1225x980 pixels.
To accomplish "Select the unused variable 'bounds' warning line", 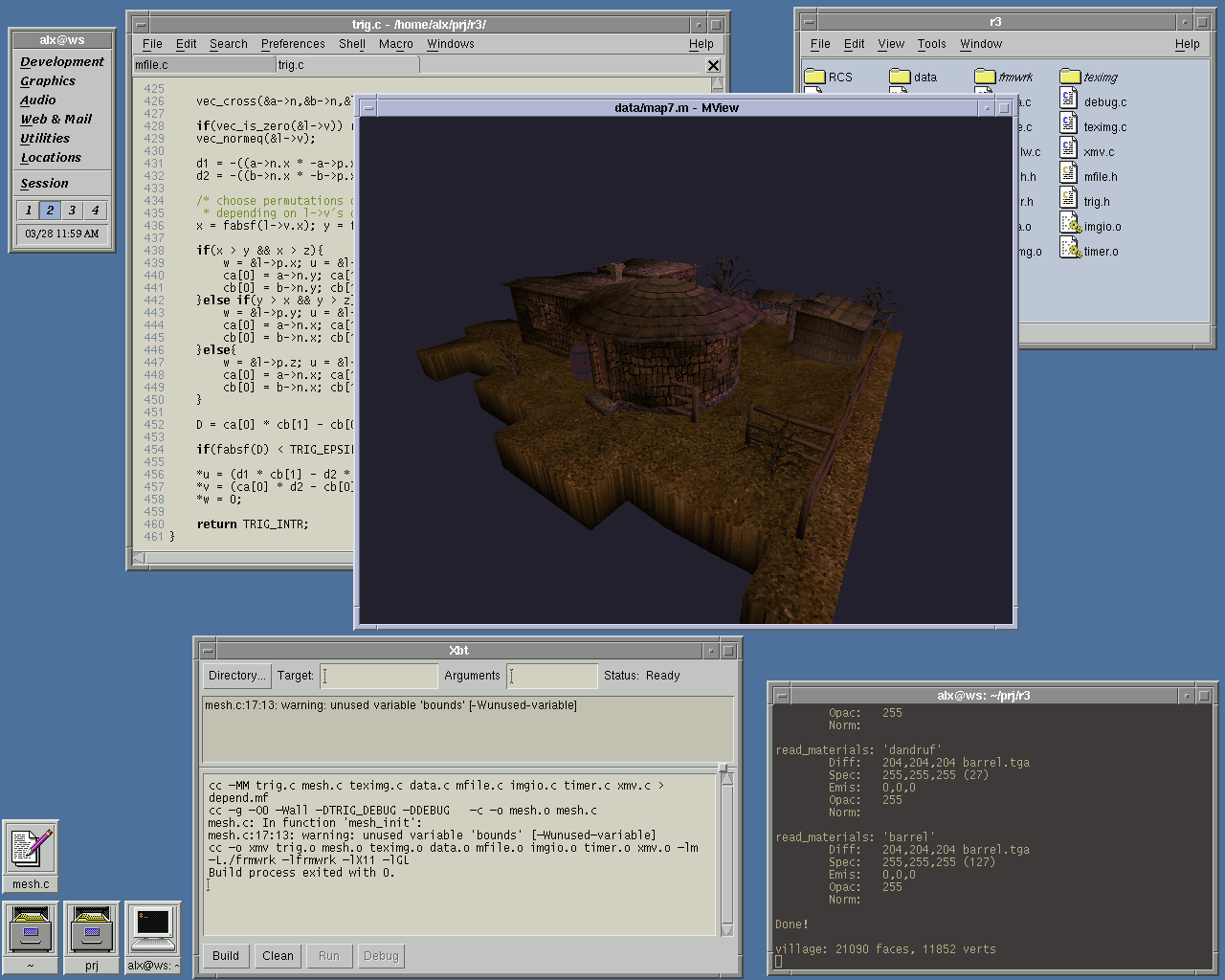I will pos(390,705).
